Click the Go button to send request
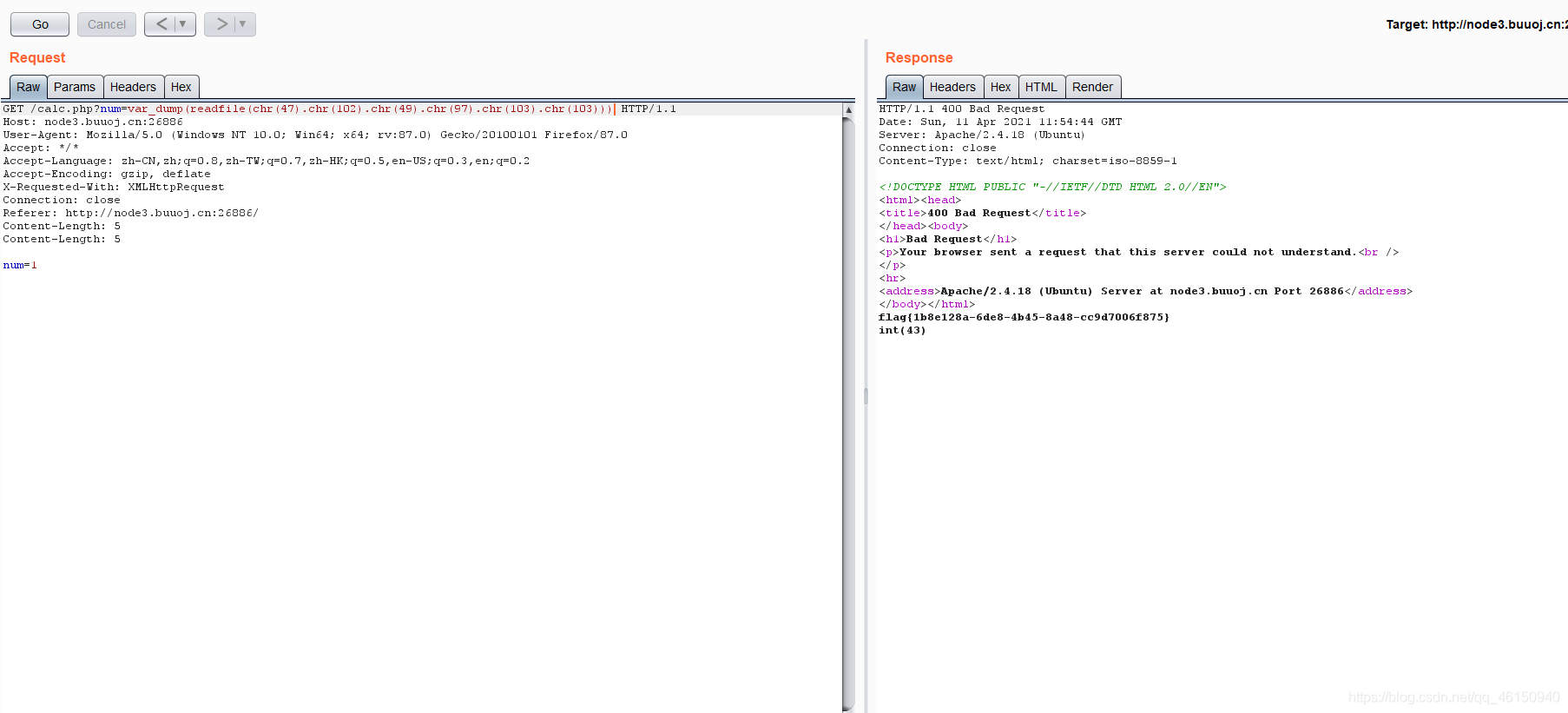The width and height of the screenshot is (1568, 713). 40,24
